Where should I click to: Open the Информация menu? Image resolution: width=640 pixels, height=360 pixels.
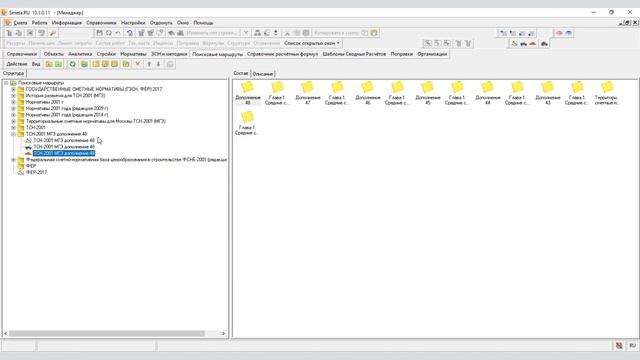67,23
